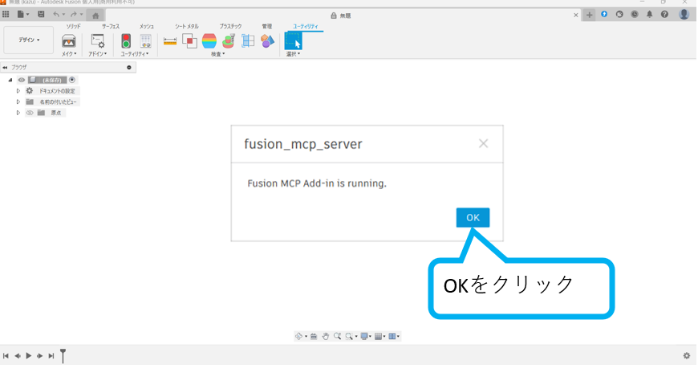Screen dimensions: 698x365
Task: Save the document with the floppy icon
Action: (x=41, y=14)
